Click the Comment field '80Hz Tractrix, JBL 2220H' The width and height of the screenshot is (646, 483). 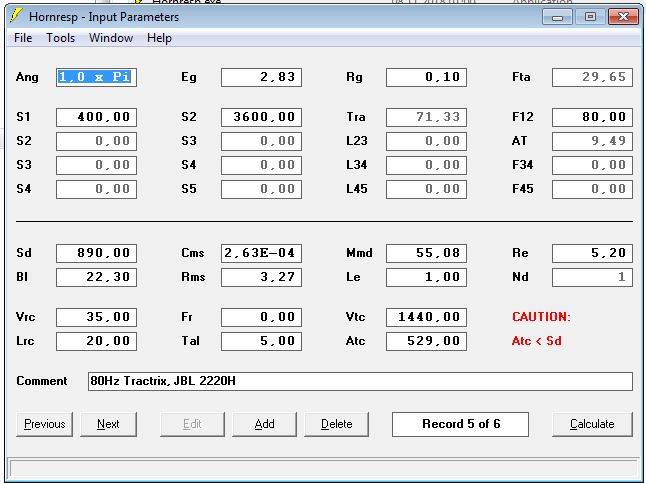tap(360, 381)
